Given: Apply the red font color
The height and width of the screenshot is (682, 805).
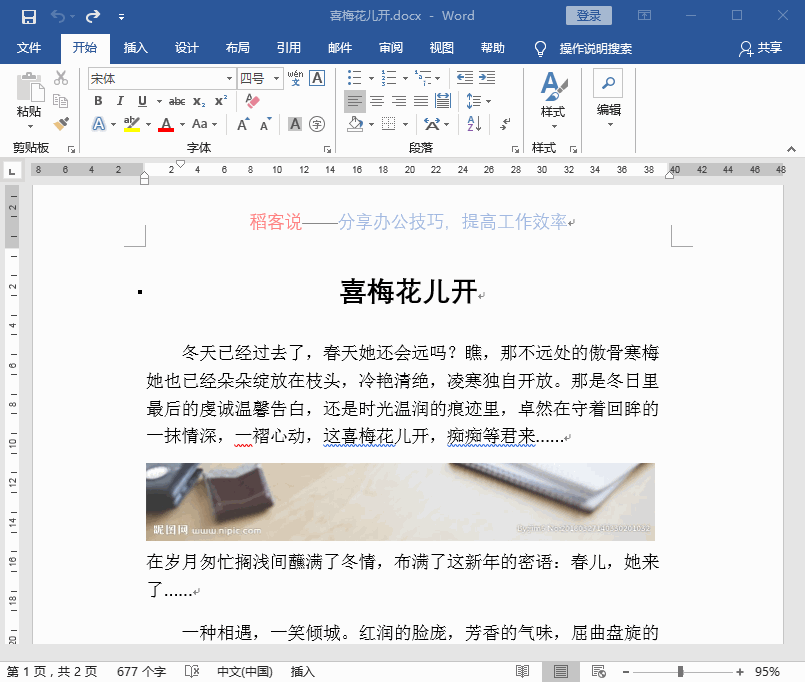Looking at the screenshot, I should 165,124.
